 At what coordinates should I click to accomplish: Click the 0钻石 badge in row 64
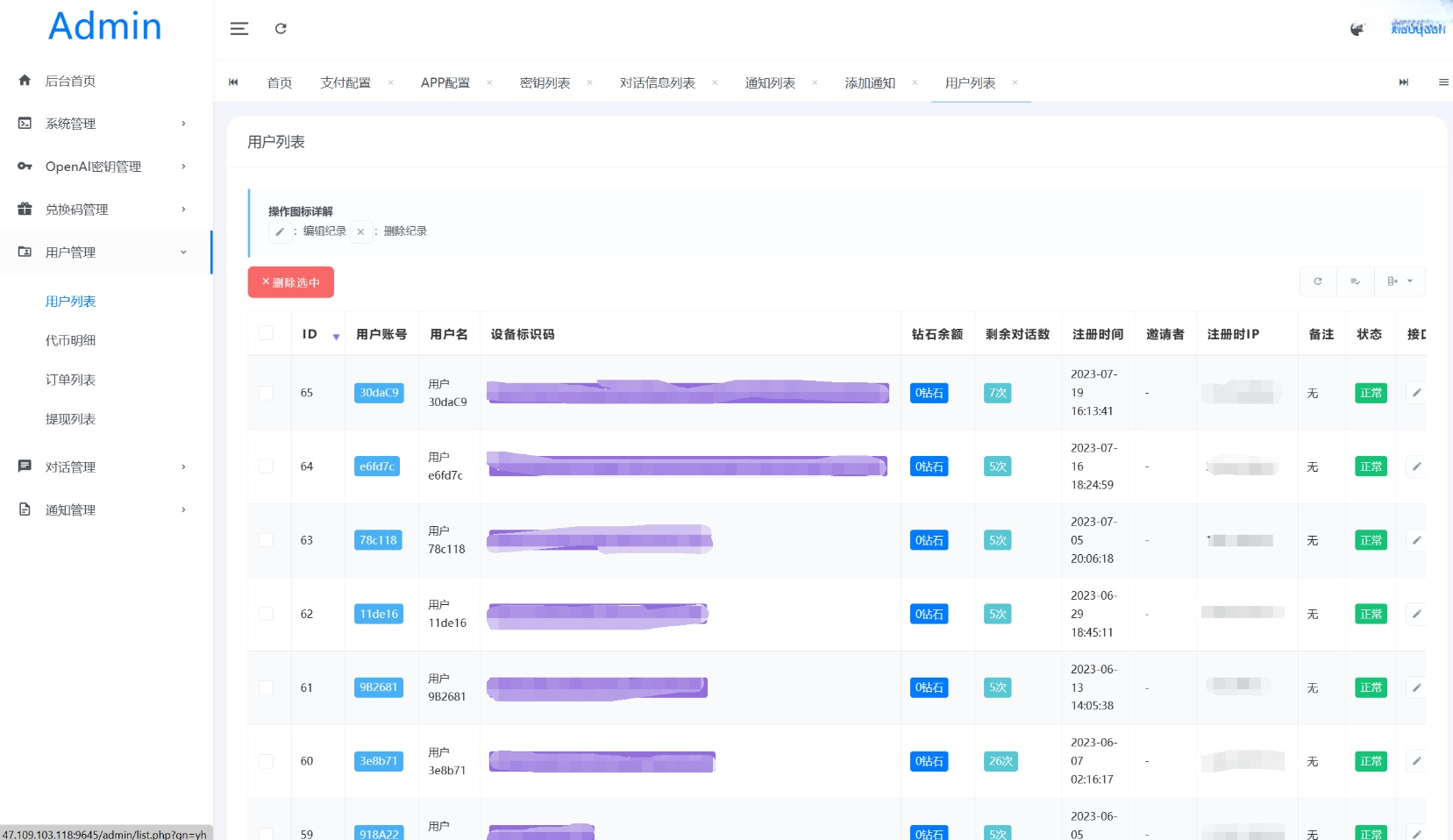click(x=929, y=466)
